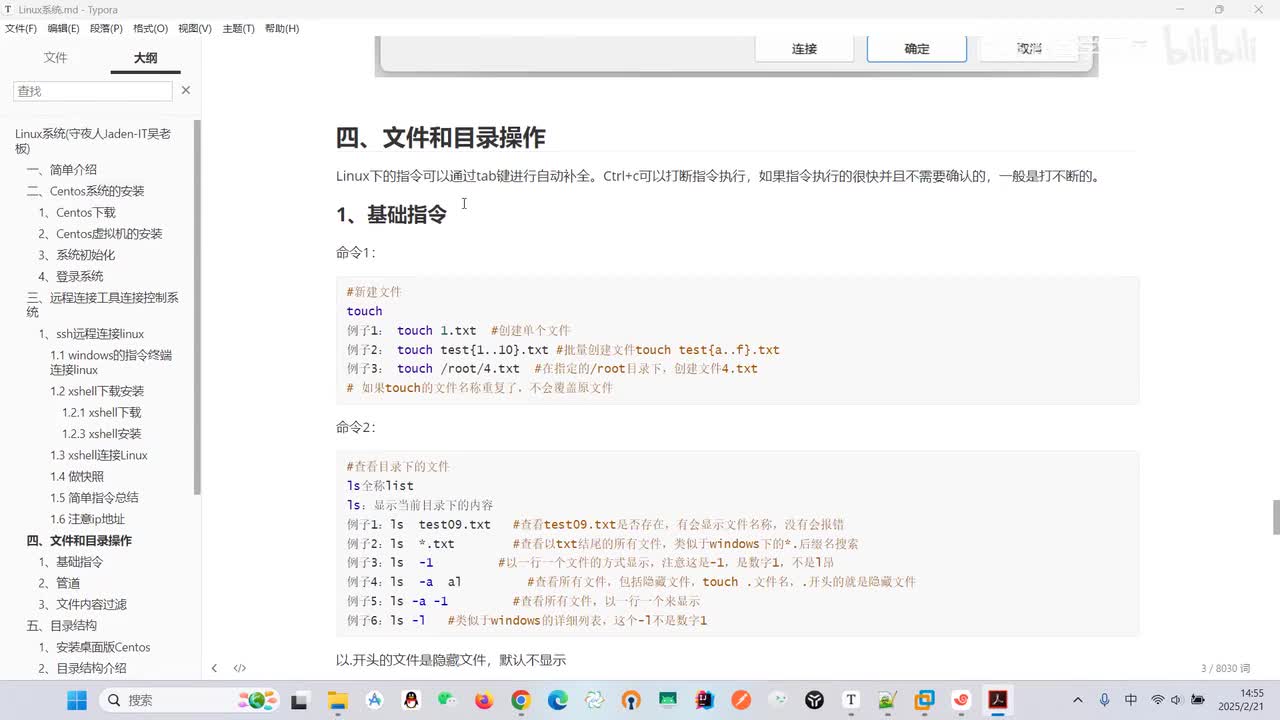Image resolution: width=1280 pixels, height=720 pixels.
Task: Go to outline item 1.2 xshell下载安装
Action: (97, 391)
